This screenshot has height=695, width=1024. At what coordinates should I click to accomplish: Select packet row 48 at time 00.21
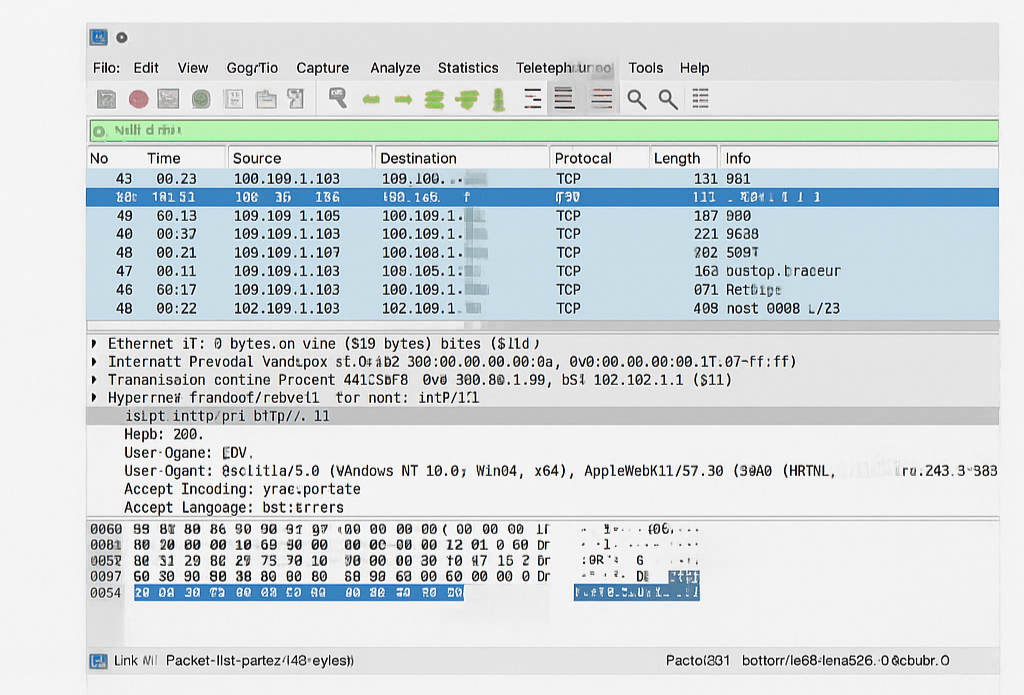pyautogui.click(x=542, y=253)
